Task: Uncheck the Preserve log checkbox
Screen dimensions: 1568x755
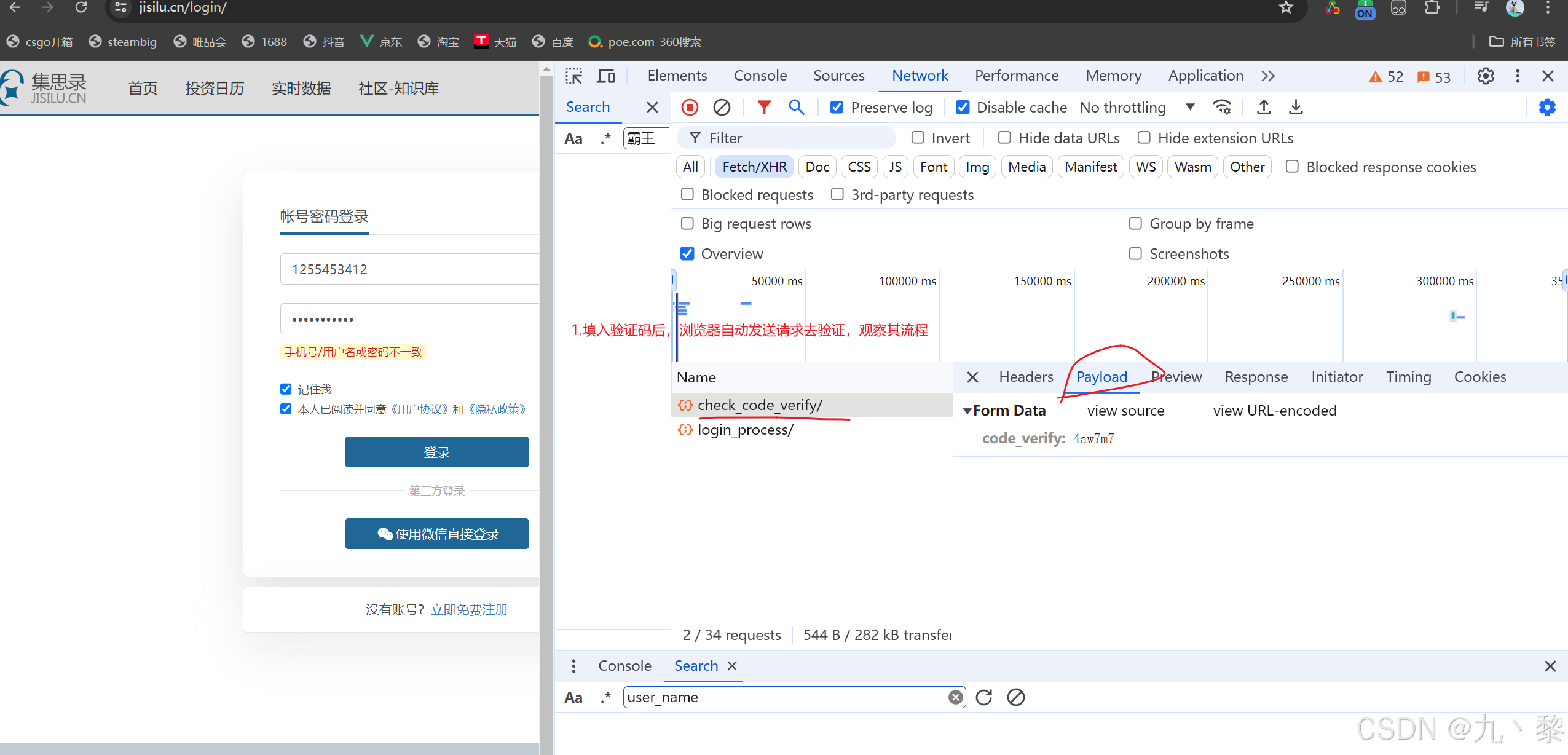Action: tap(837, 108)
